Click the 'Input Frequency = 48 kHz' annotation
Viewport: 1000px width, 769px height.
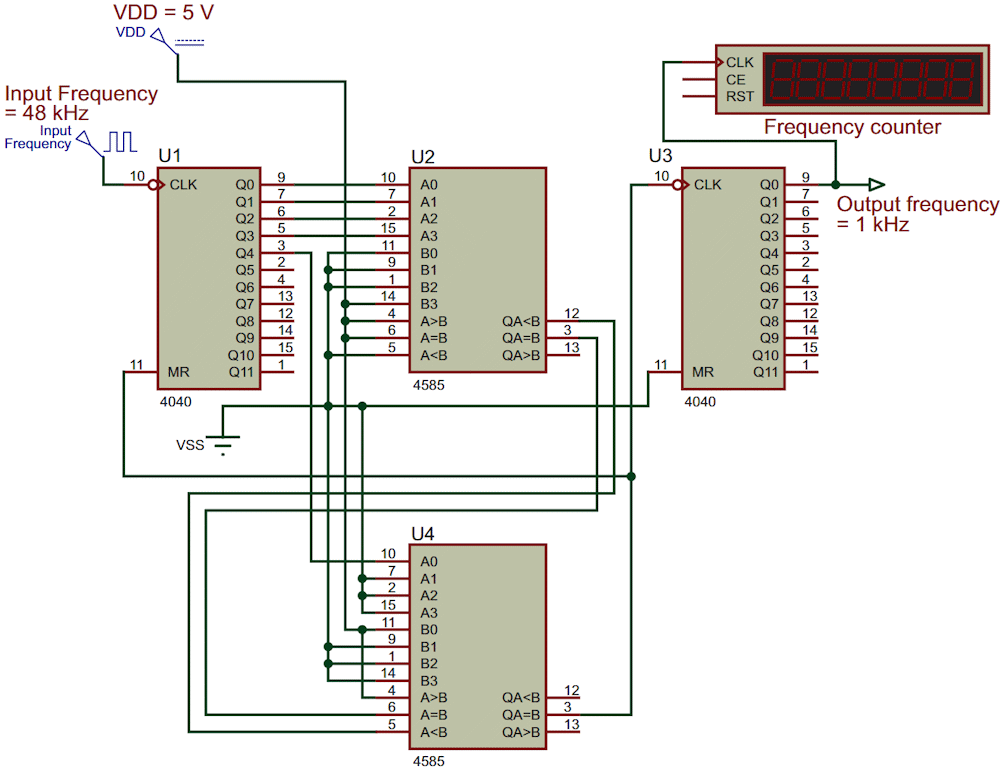tap(81, 103)
